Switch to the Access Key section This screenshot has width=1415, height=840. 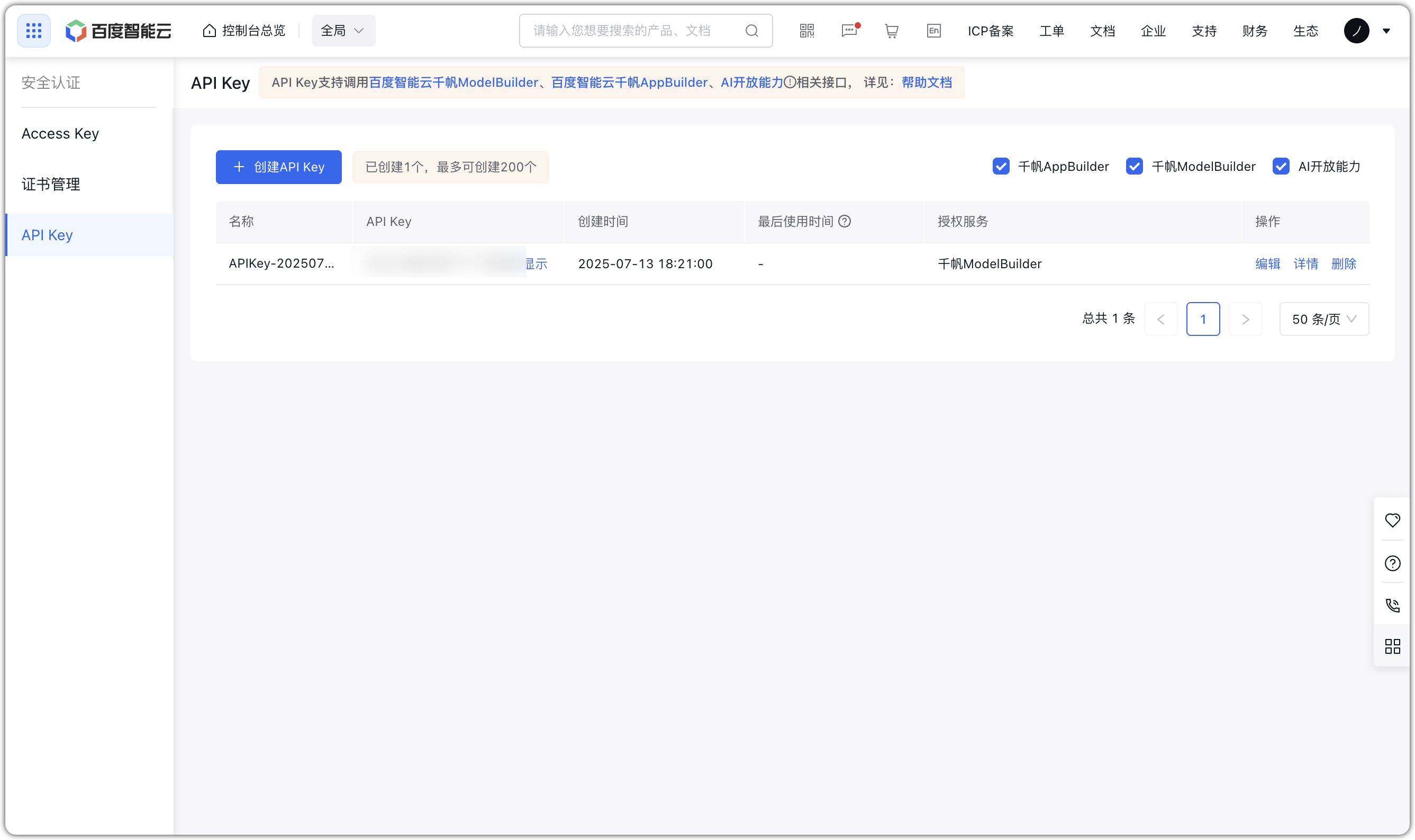60,134
